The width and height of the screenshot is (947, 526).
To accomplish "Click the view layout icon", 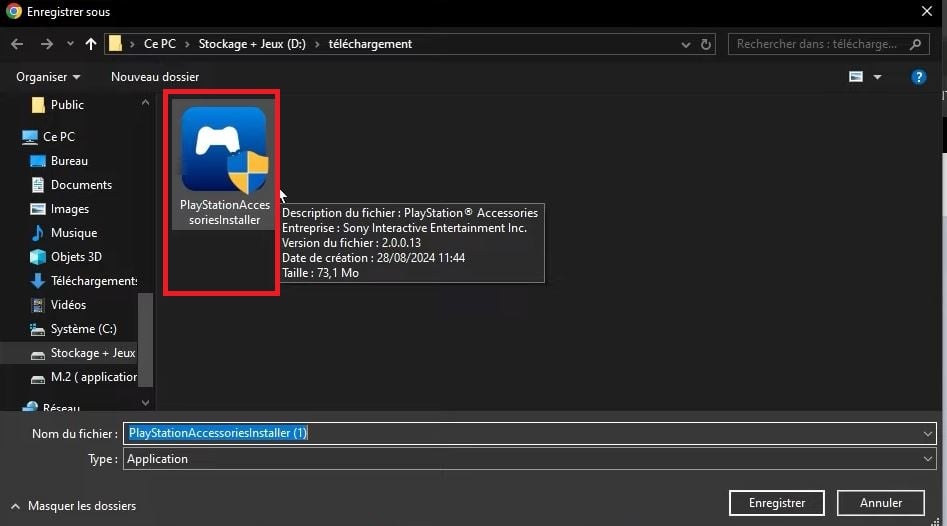I will point(856,77).
